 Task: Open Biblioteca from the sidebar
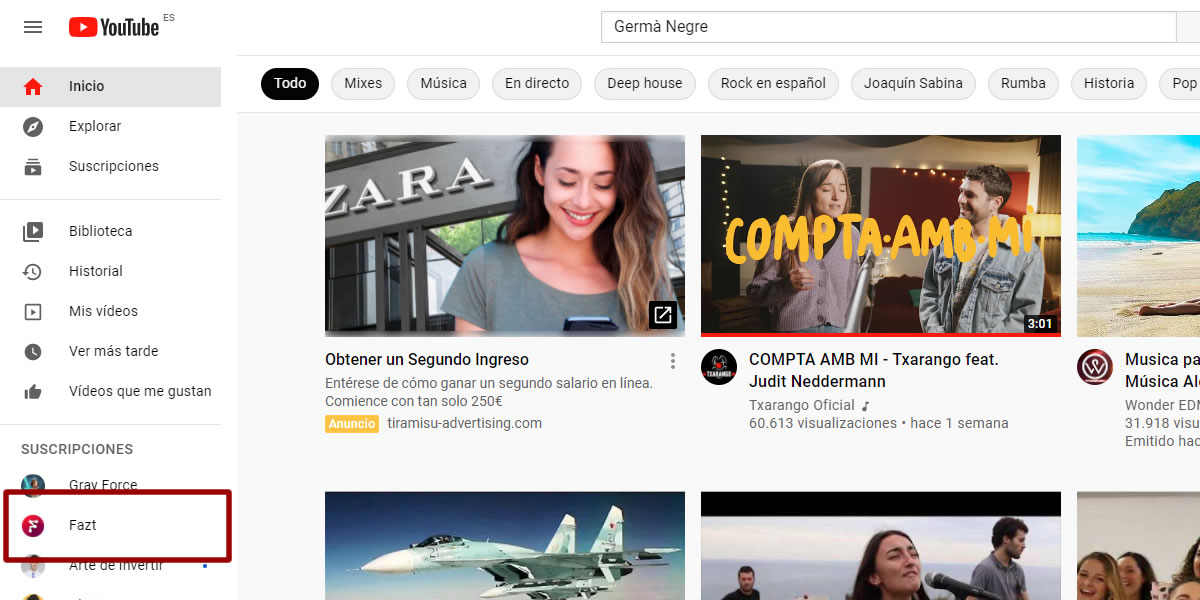tap(110, 231)
